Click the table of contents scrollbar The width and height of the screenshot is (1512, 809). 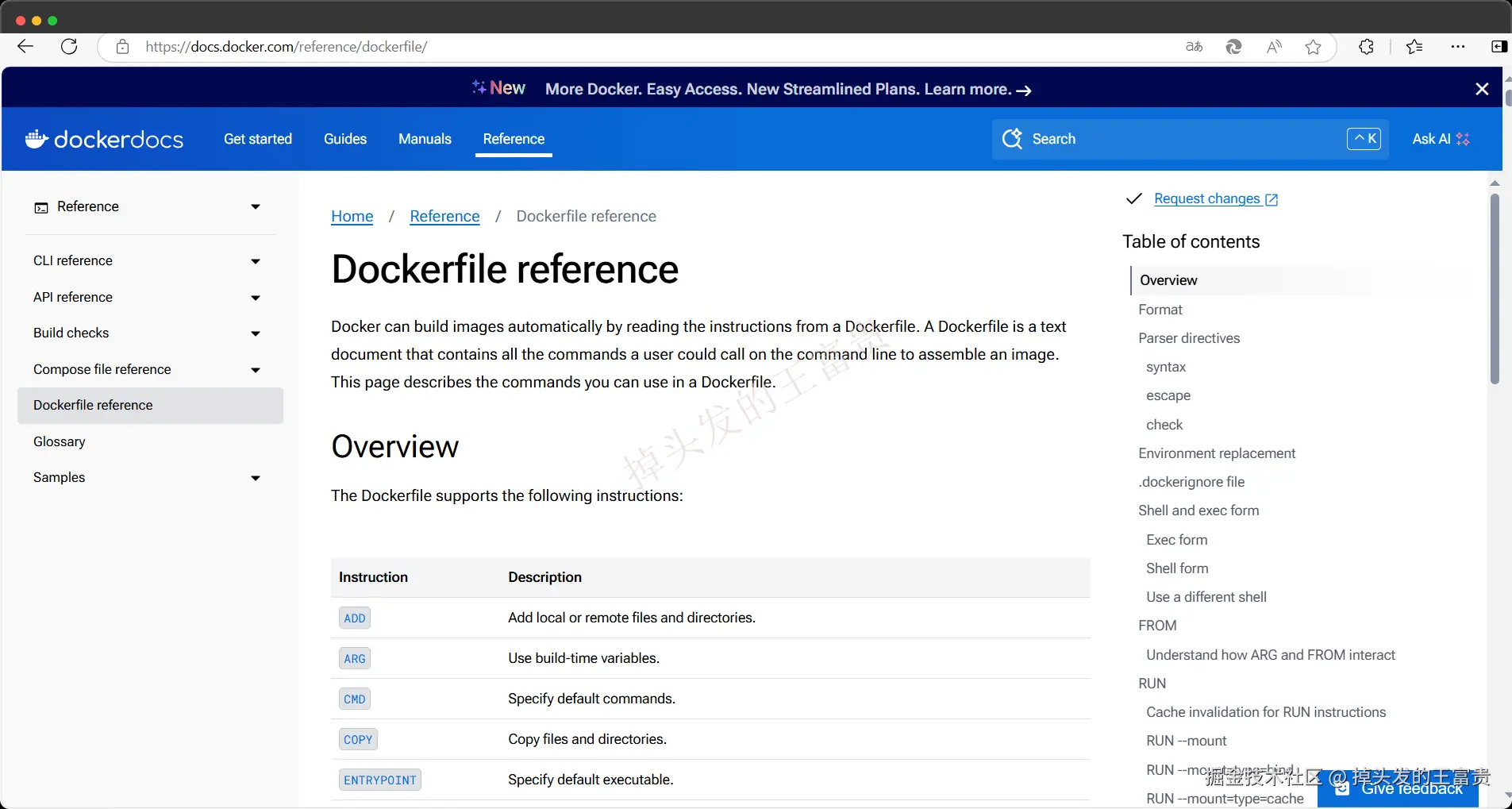coord(1495,290)
